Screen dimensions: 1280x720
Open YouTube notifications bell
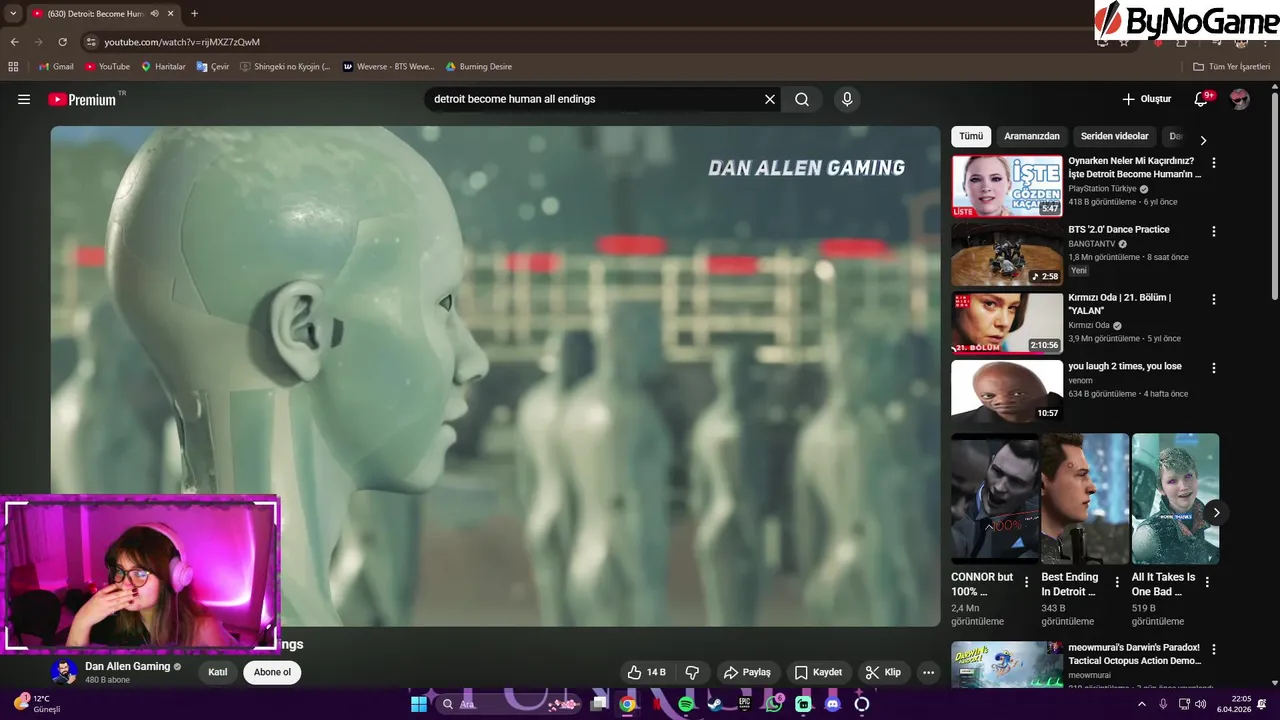point(1202,99)
